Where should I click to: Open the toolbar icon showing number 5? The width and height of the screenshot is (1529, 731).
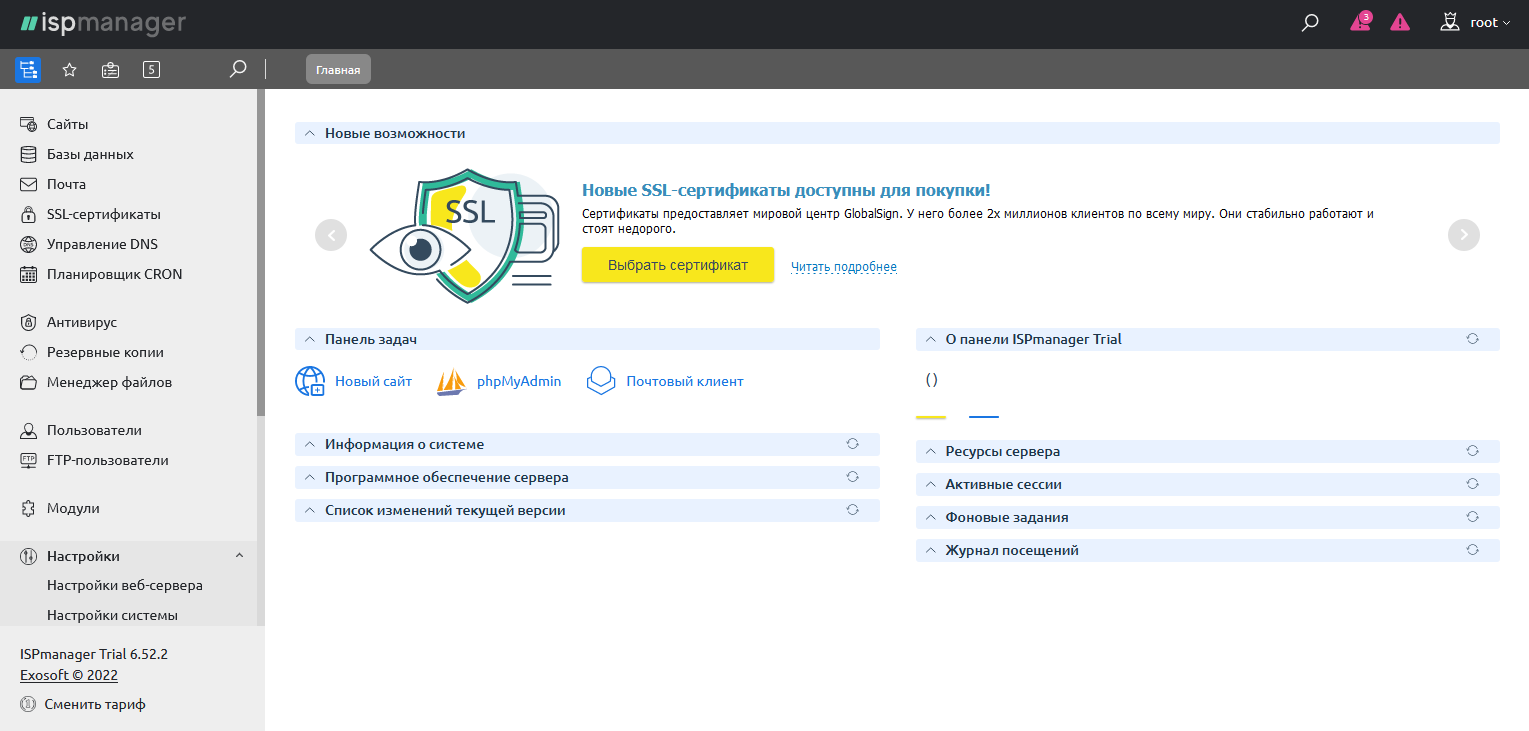(x=151, y=69)
